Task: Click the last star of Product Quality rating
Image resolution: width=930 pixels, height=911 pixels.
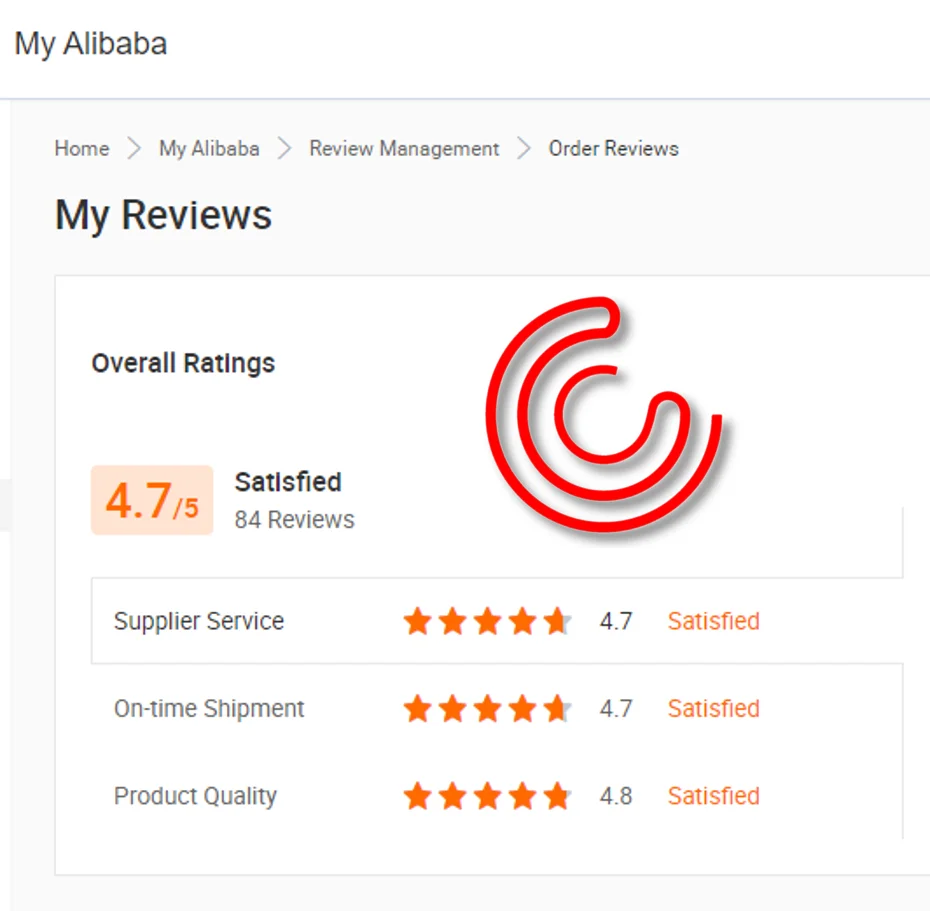Action: [x=558, y=796]
